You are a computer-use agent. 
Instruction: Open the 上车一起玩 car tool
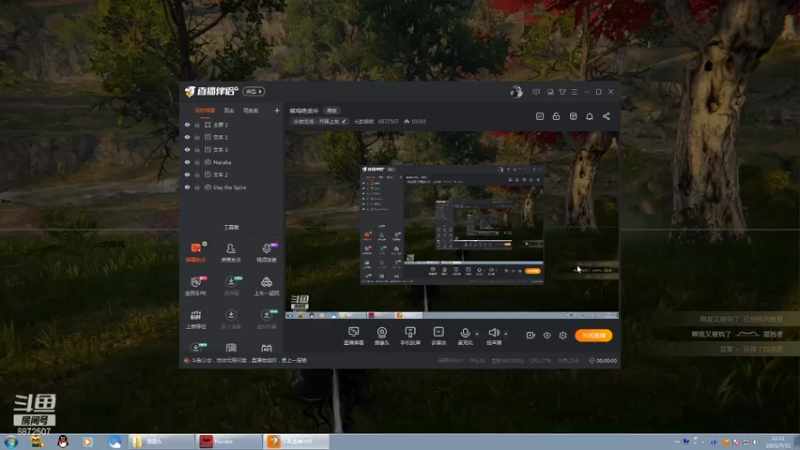(266, 286)
